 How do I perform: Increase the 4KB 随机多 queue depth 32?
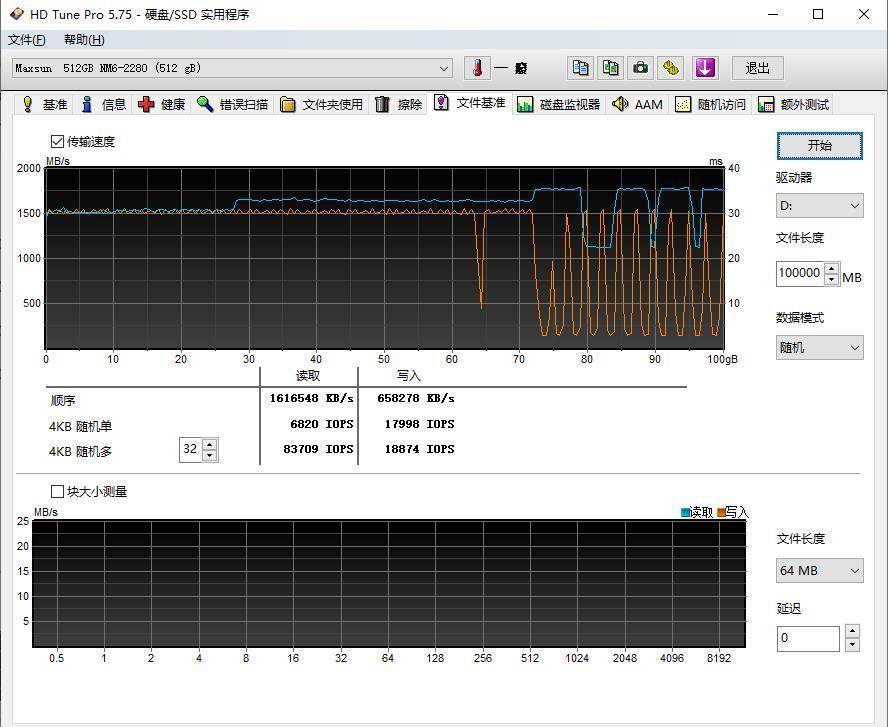click(210, 444)
